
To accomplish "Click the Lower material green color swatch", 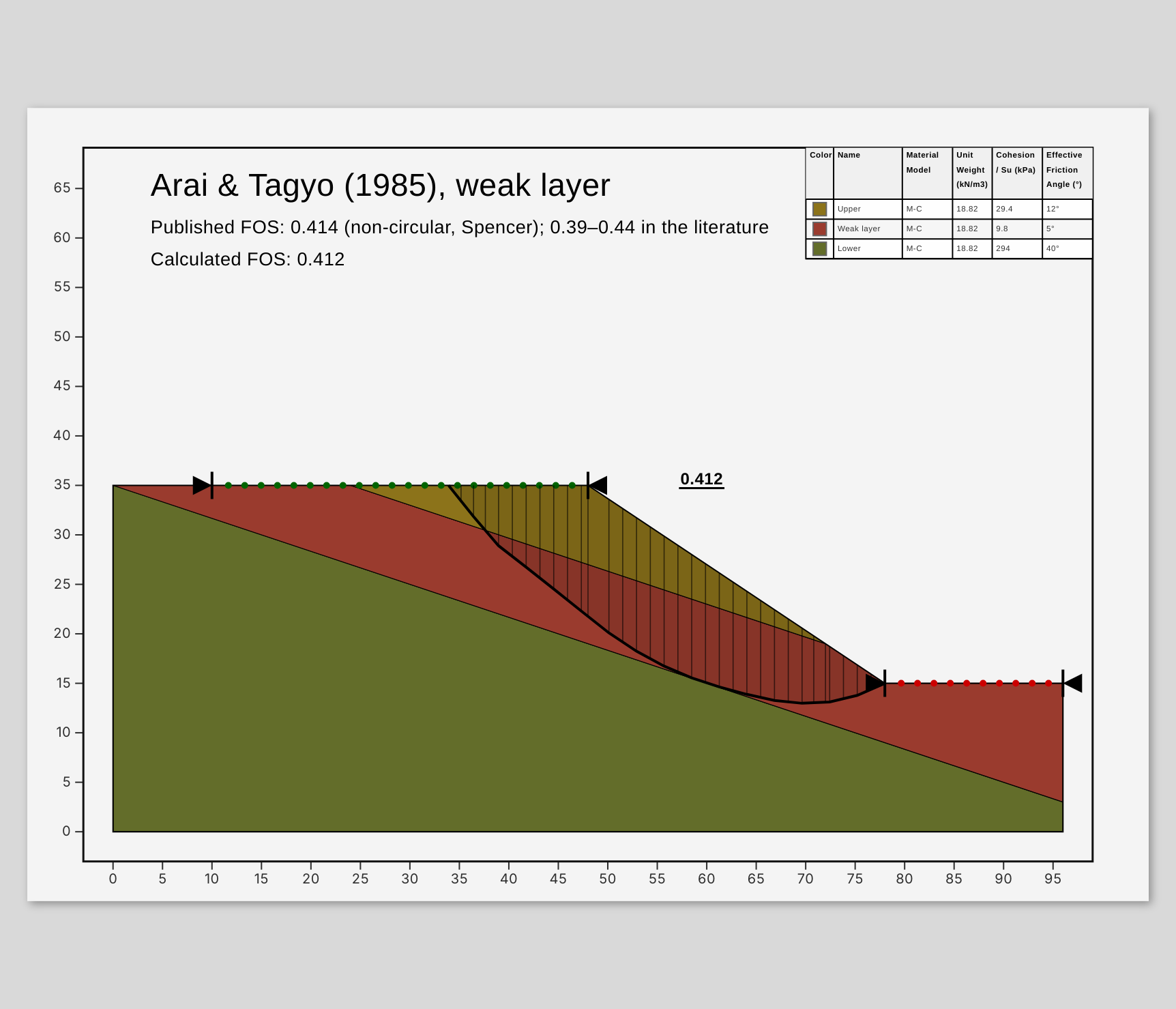I will pyautogui.click(x=819, y=248).
